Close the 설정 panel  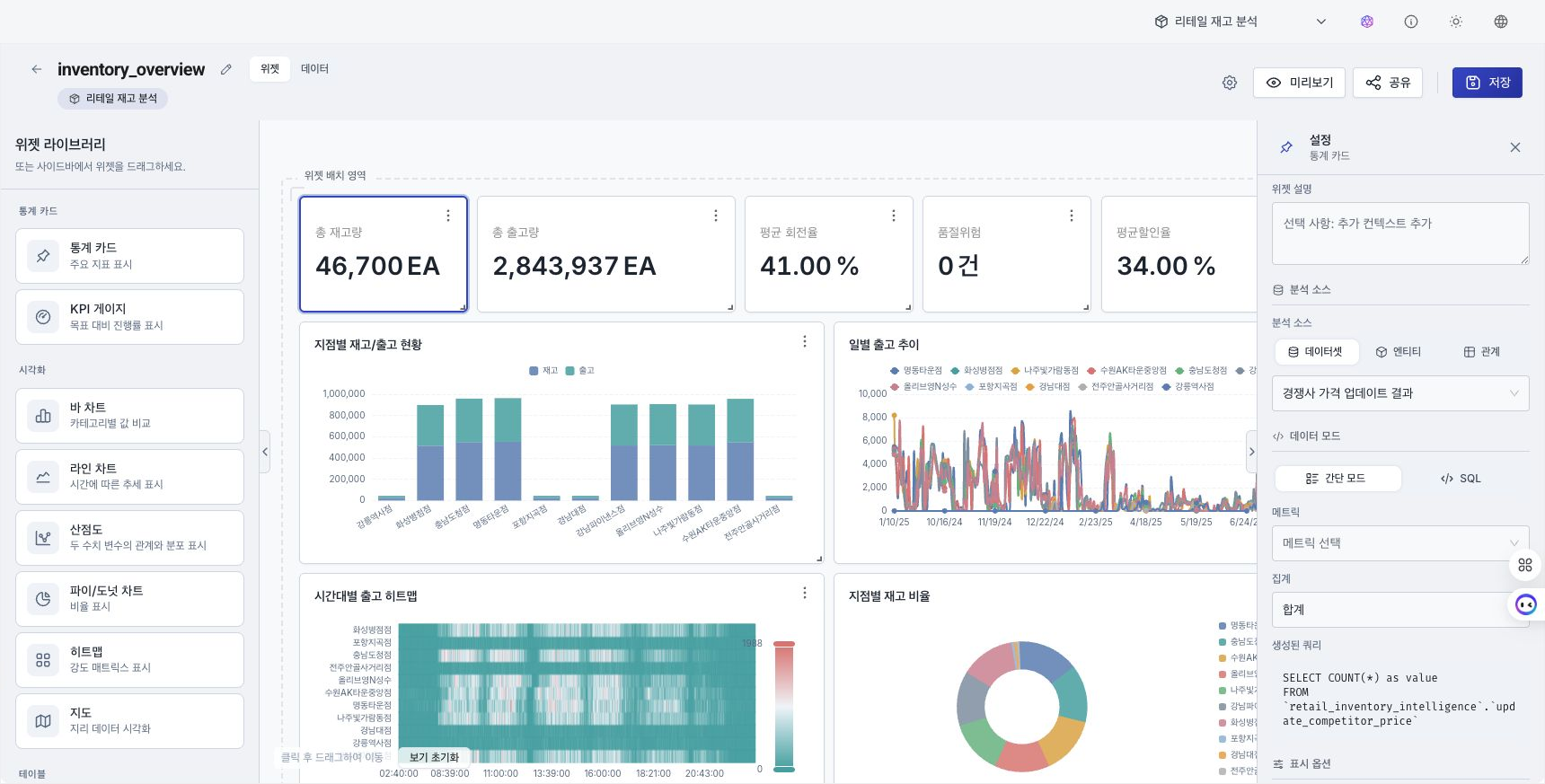coord(1515,147)
